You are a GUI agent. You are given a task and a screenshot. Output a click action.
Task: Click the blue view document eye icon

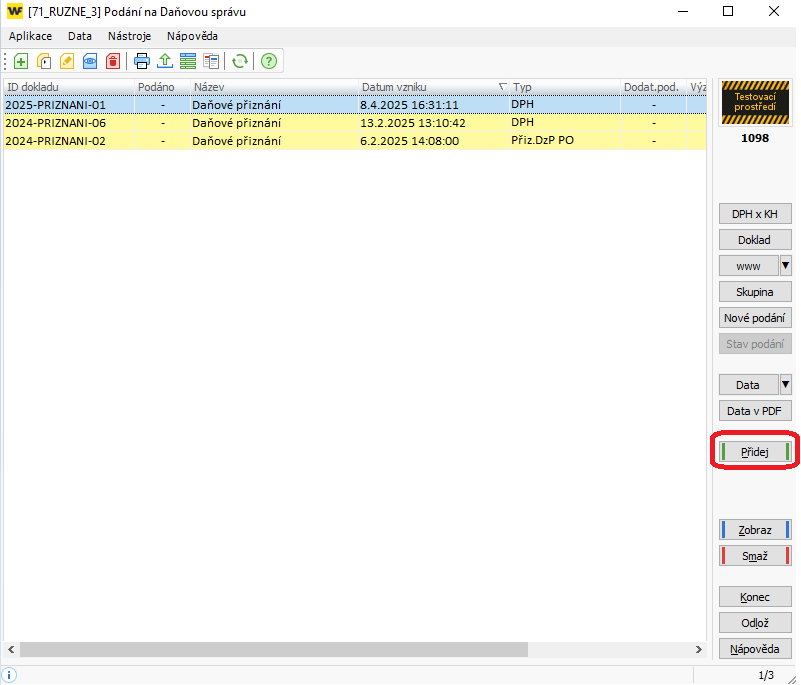(x=90, y=62)
